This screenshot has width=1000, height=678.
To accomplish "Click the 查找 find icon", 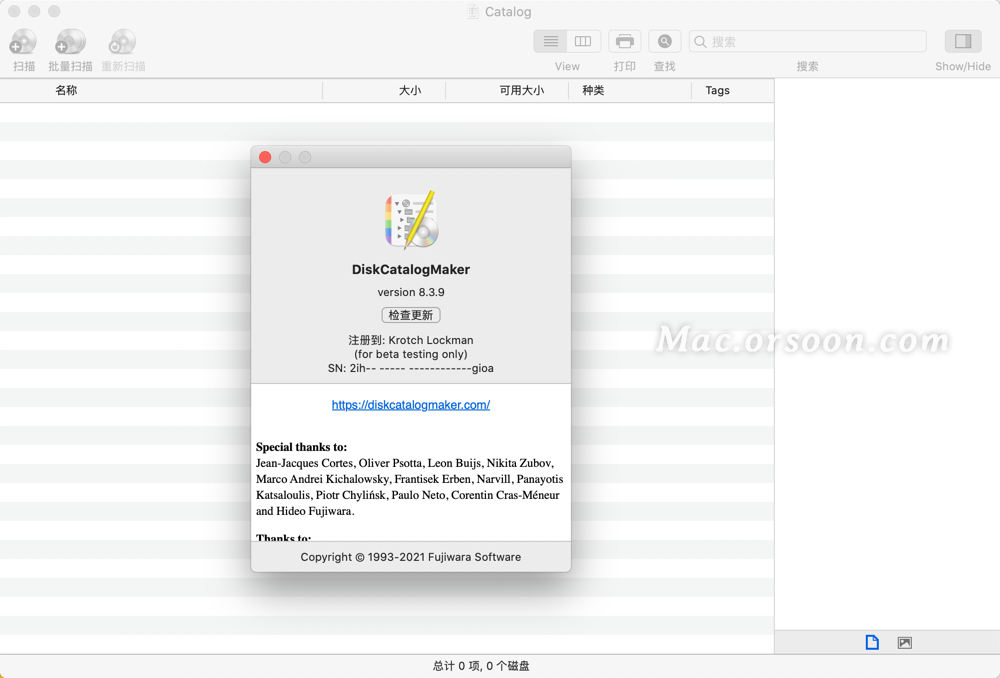I will click(664, 41).
